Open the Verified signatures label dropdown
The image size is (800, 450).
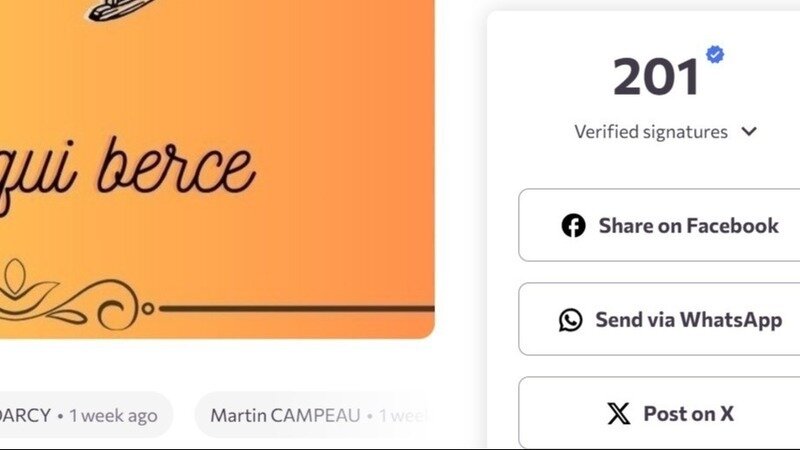click(x=651, y=132)
